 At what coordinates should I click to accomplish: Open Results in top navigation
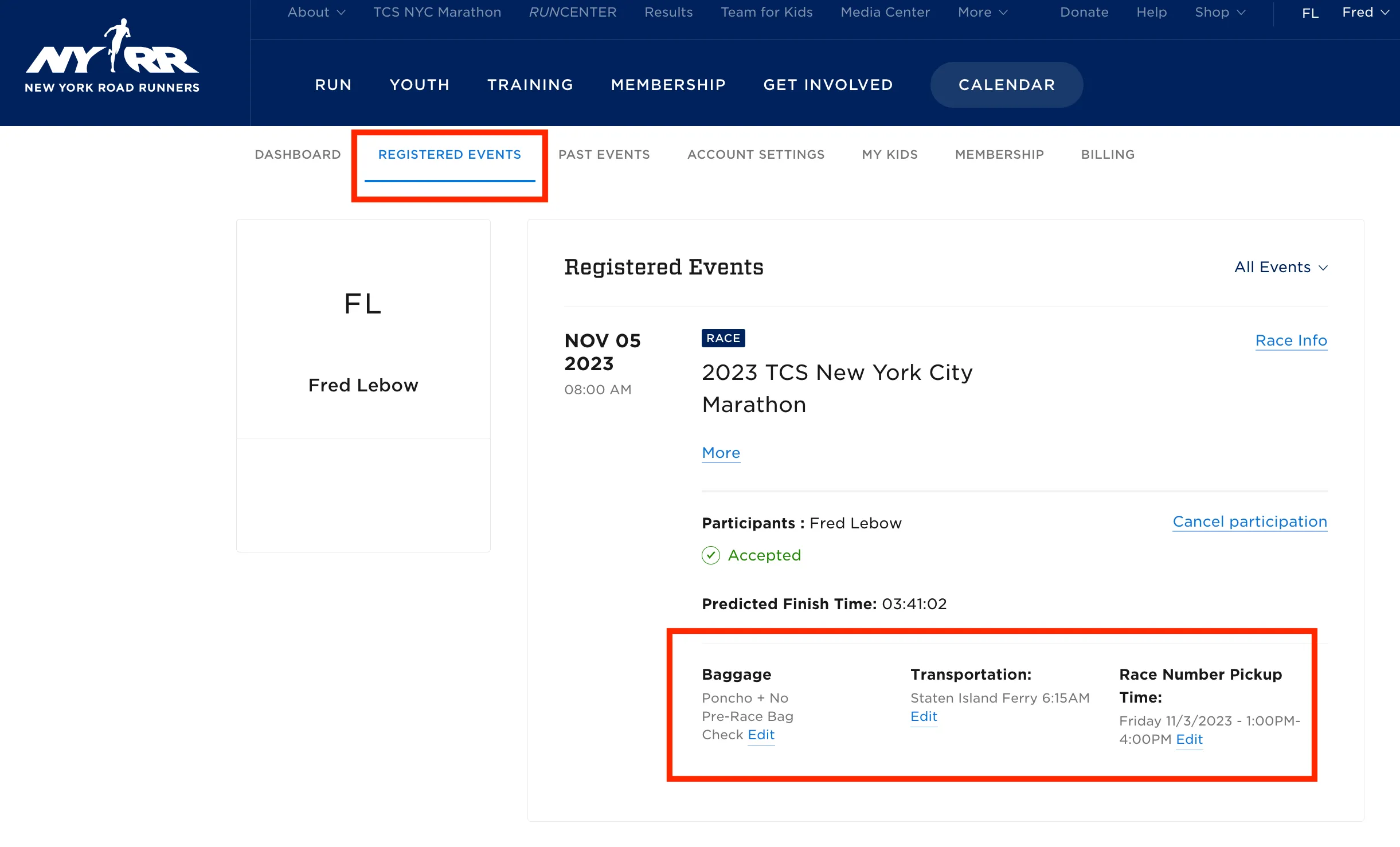(668, 12)
